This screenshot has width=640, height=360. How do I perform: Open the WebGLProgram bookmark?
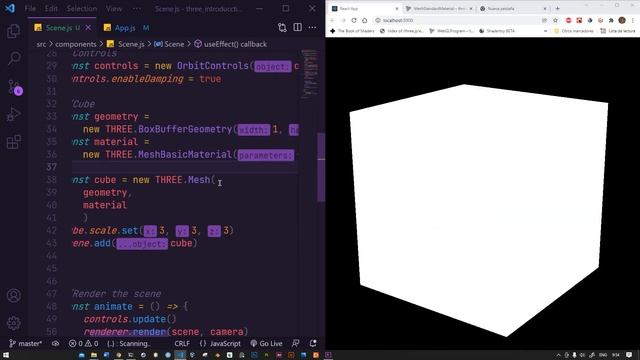[x=451, y=31]
